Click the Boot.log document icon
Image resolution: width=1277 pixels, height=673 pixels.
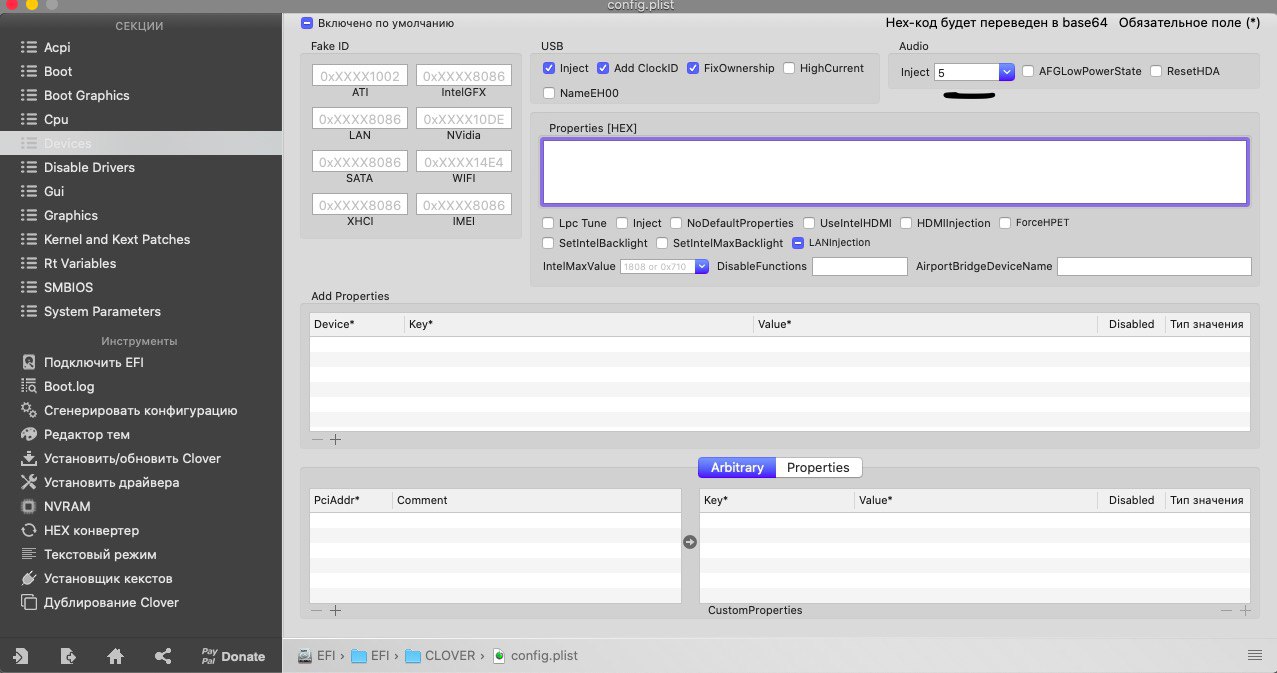28,386
